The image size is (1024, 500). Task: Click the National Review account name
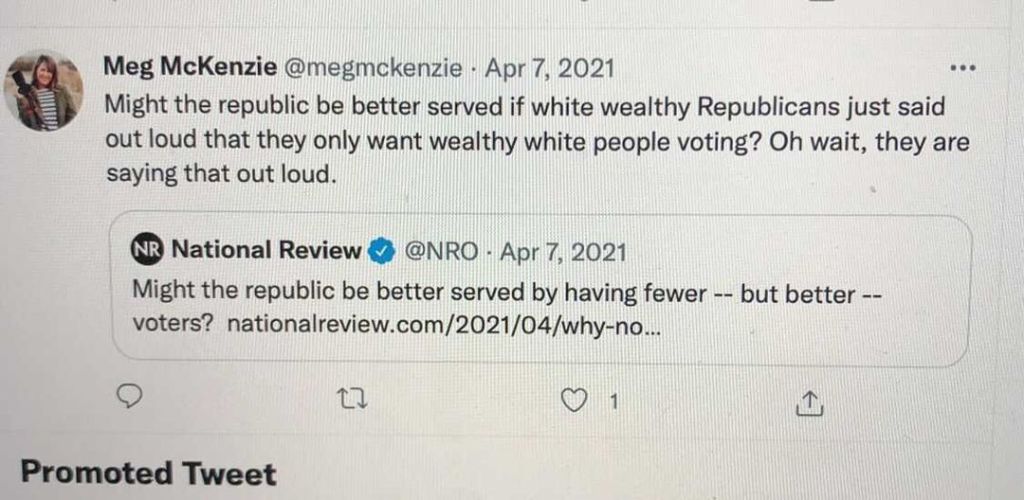click(x=266, y=250)
